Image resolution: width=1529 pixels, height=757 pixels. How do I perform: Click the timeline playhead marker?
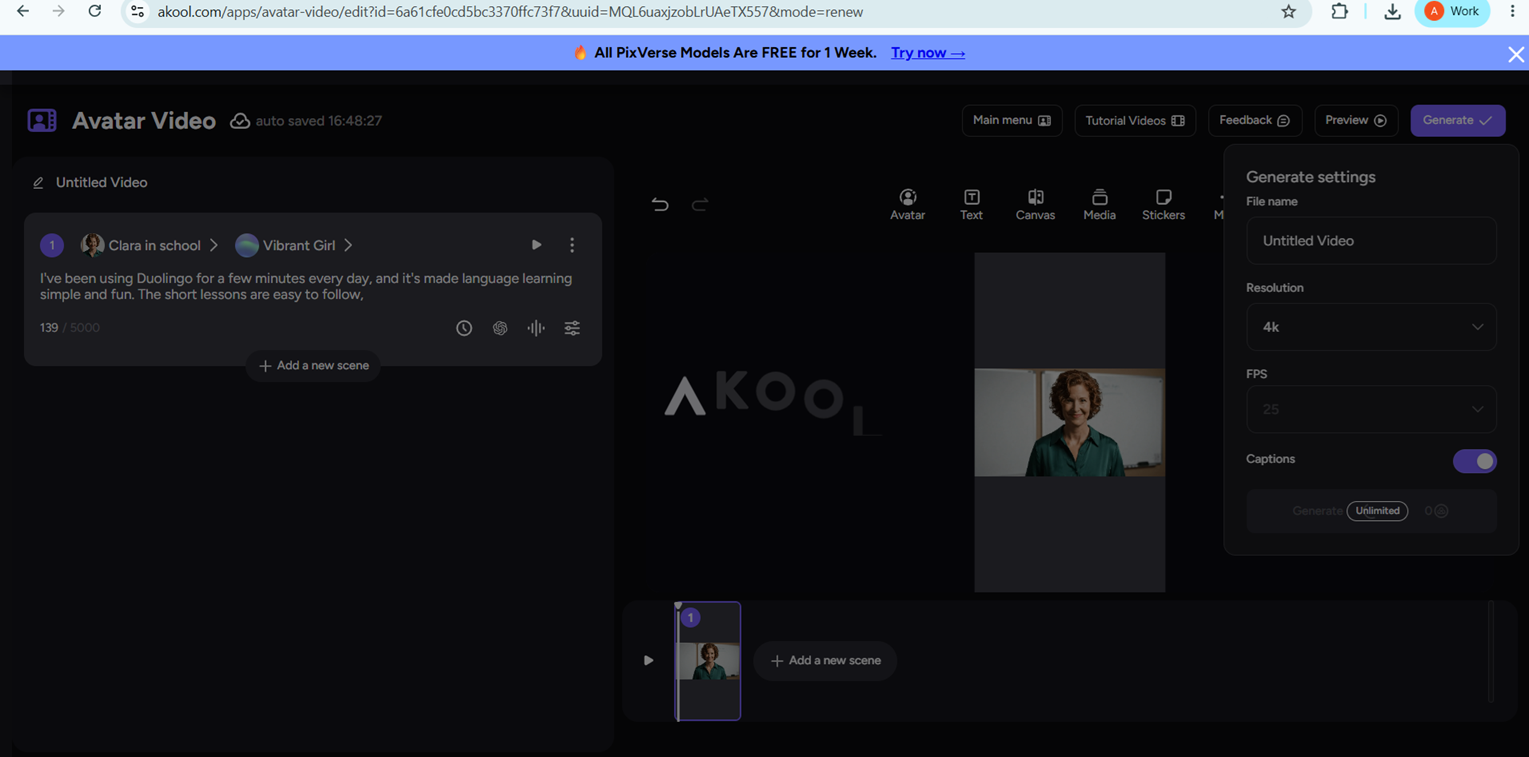pyautogui.click(x=678, y=606)
